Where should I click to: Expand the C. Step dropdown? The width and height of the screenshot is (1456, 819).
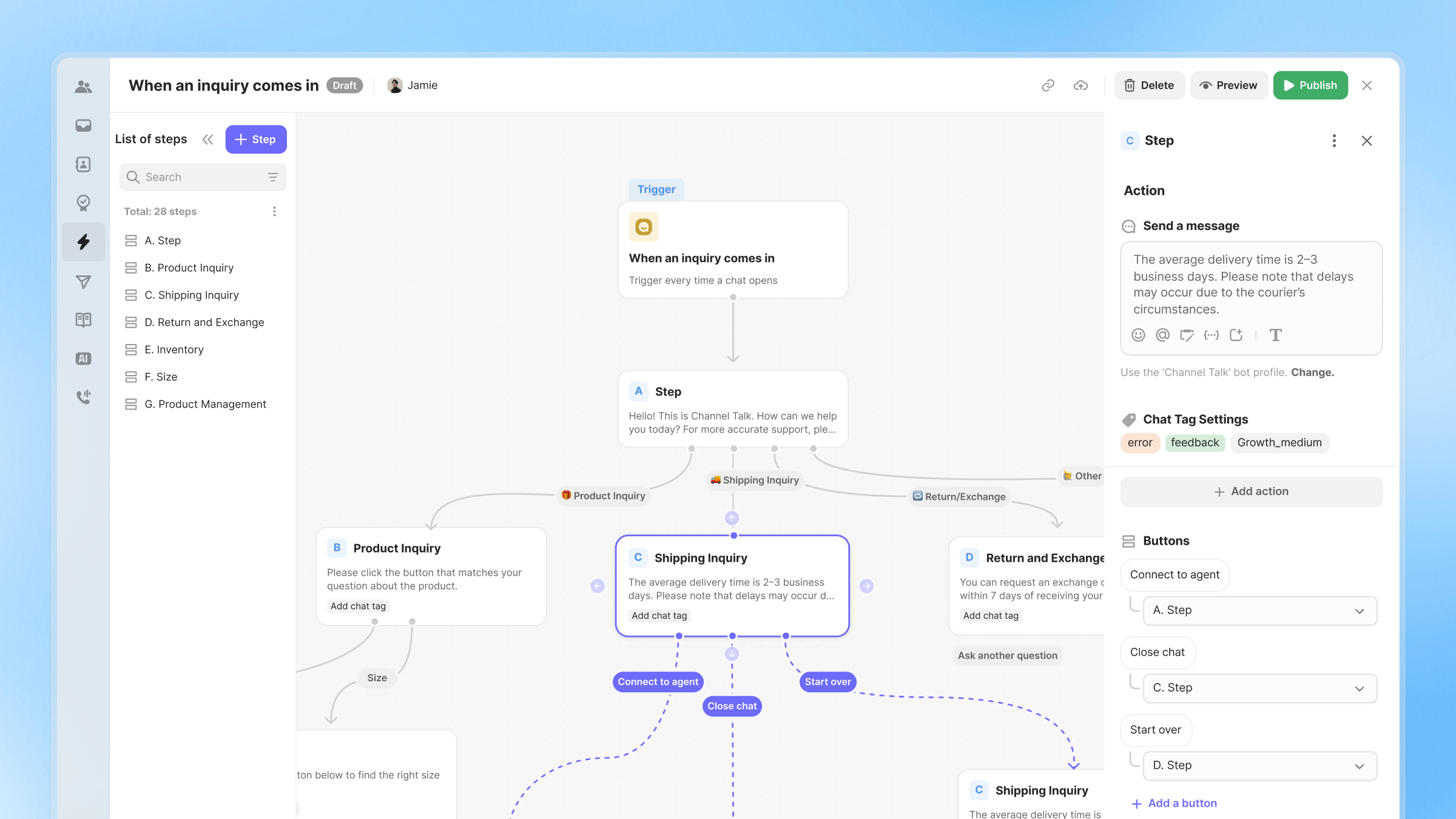pos(1259,688)
